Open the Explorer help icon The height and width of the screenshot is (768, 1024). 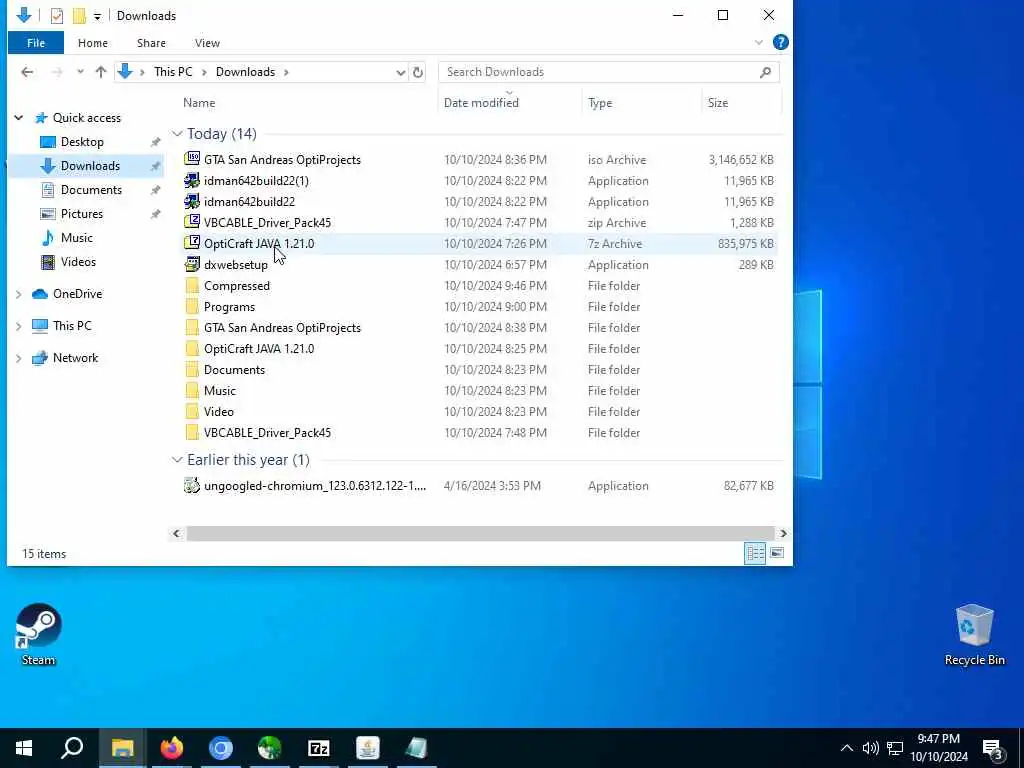780,42
